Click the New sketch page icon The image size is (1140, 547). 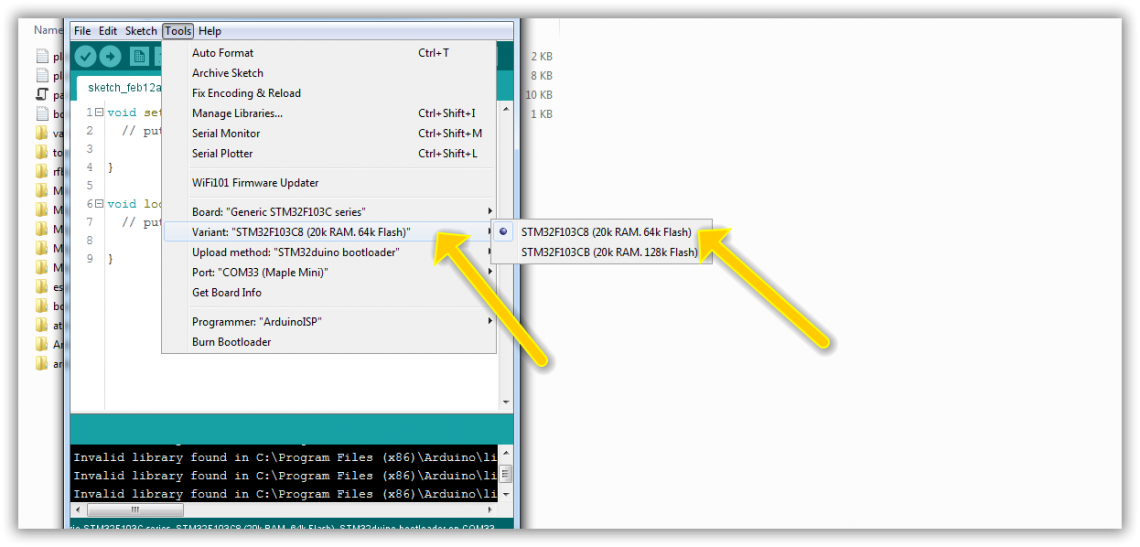tap(139, 57)
